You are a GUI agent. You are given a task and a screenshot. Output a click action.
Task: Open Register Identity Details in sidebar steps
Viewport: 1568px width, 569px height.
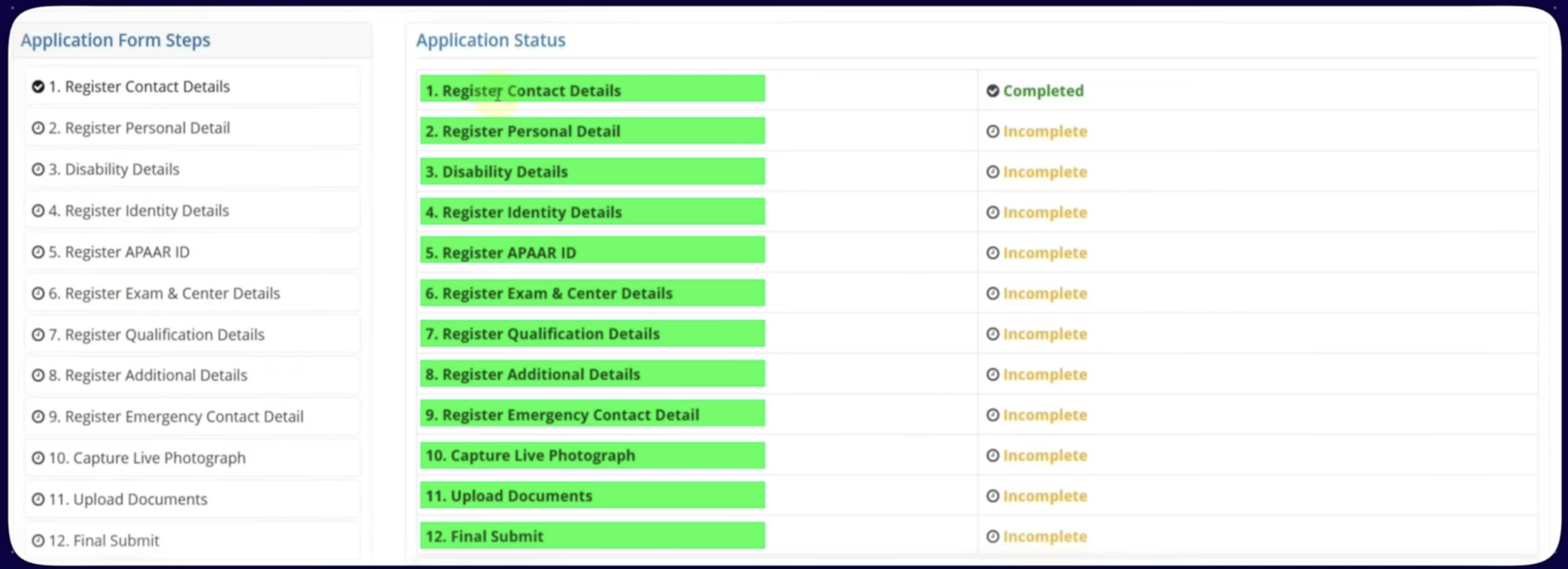[x=146, y=211]
